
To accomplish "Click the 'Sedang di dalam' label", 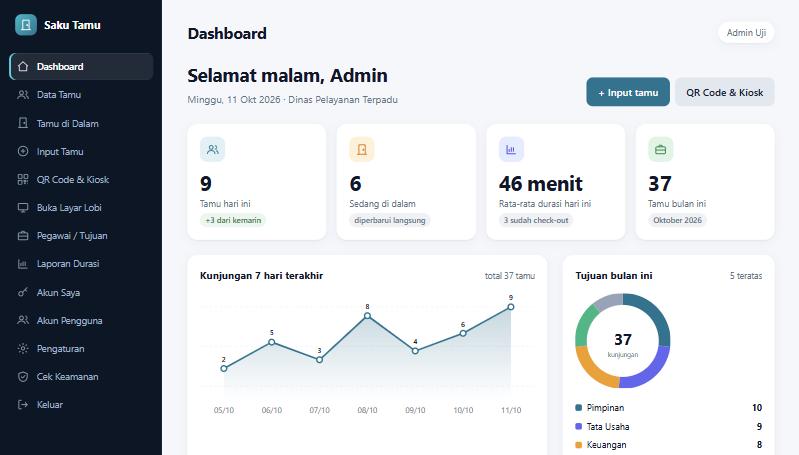I will pyautogui.click(x=382, y=204).
